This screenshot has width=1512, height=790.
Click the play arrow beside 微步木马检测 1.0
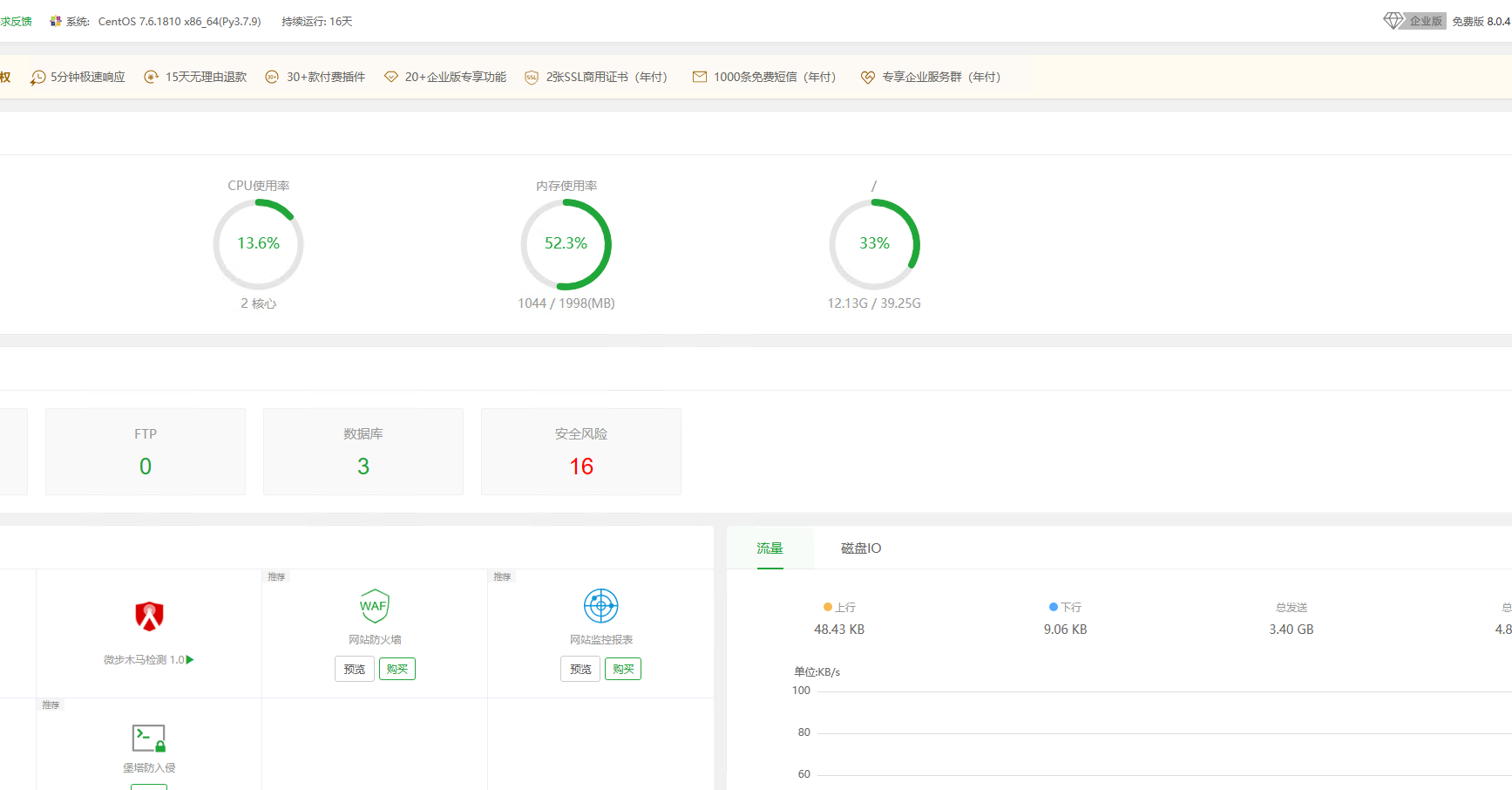(x=190, y=659)
